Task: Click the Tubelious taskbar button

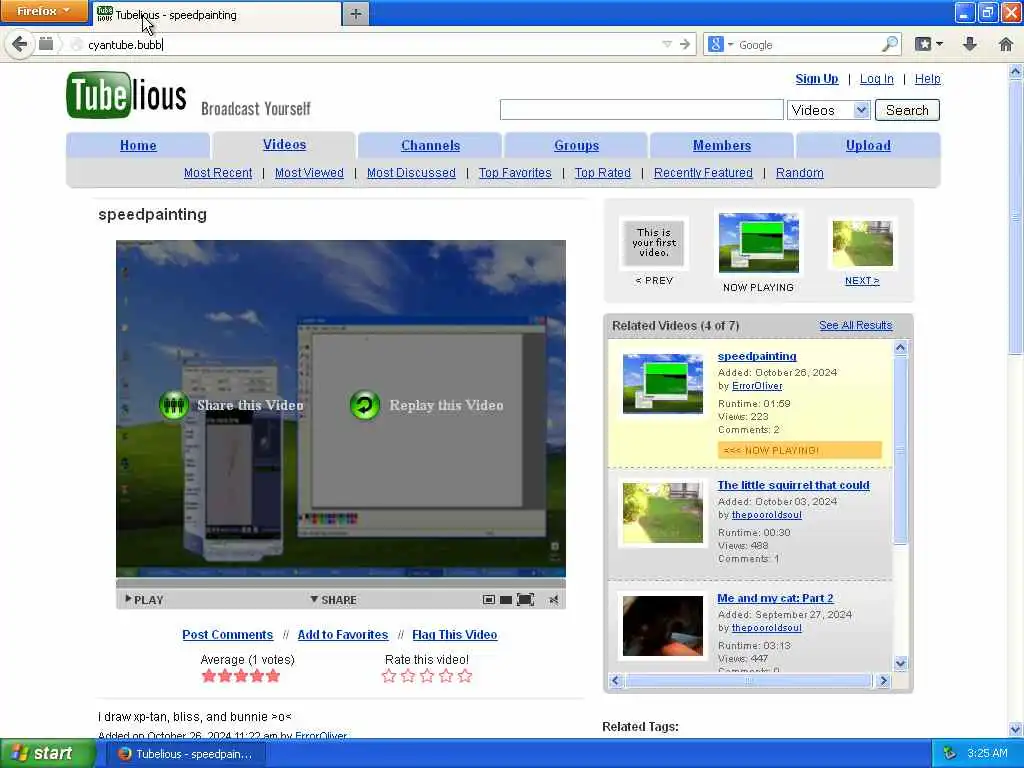Action: pos(185,754)
